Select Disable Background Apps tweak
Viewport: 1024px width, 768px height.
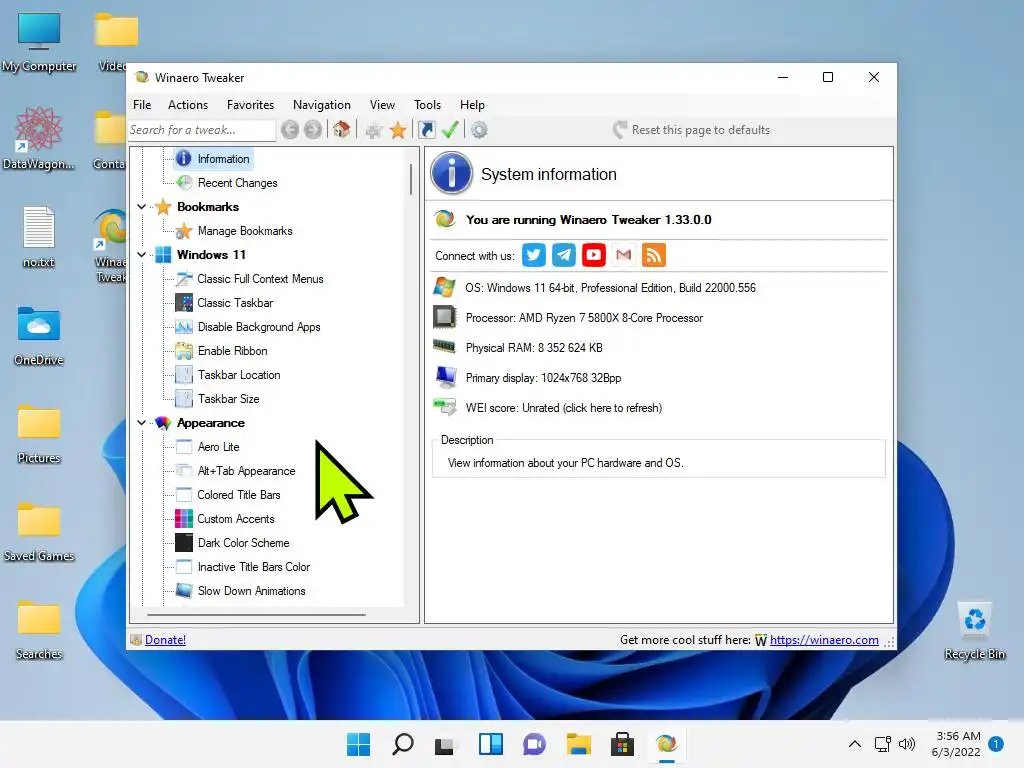click(x=259, y=327)
